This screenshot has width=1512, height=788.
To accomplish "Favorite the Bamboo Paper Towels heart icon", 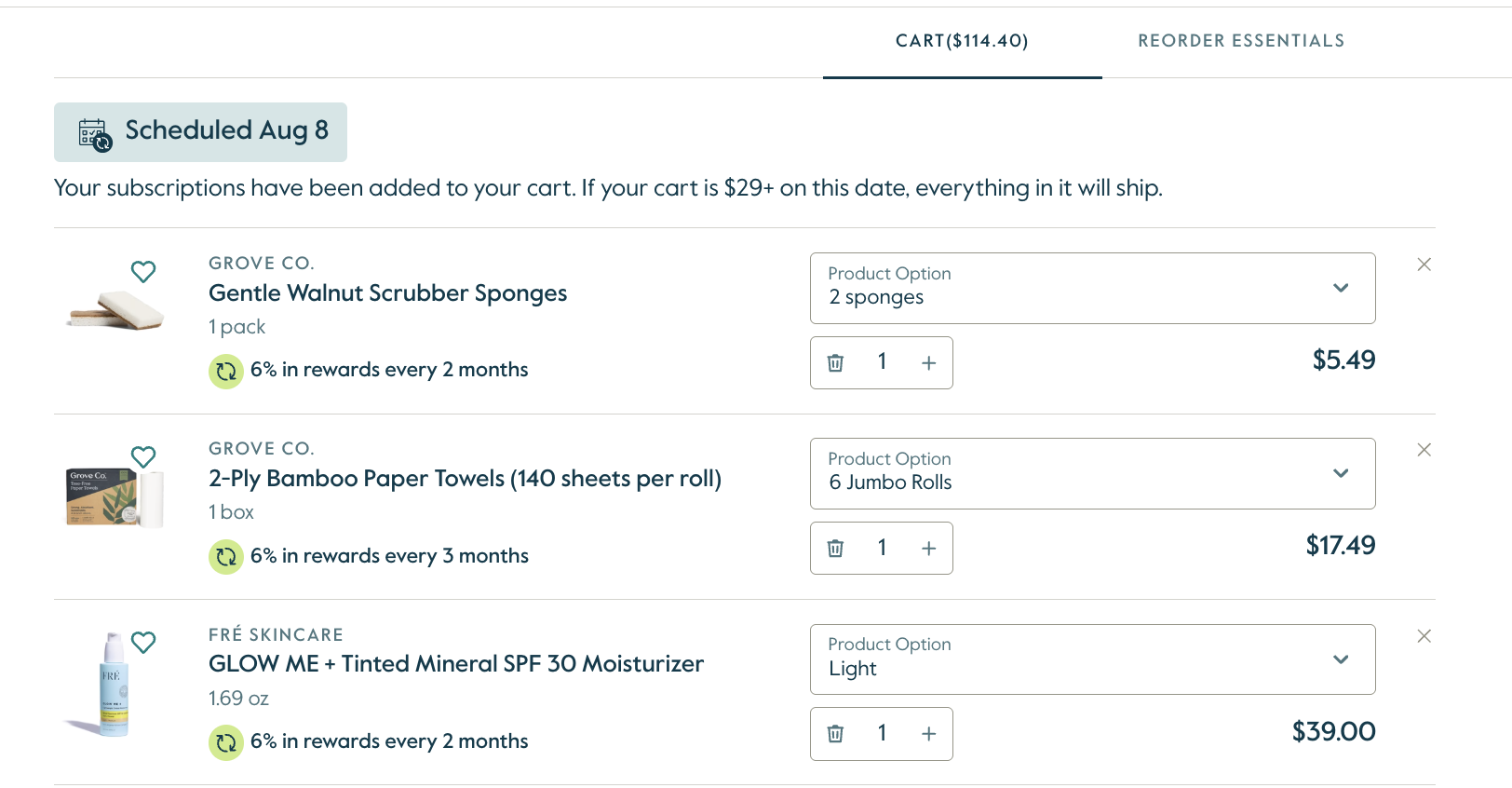I will 143,457.
